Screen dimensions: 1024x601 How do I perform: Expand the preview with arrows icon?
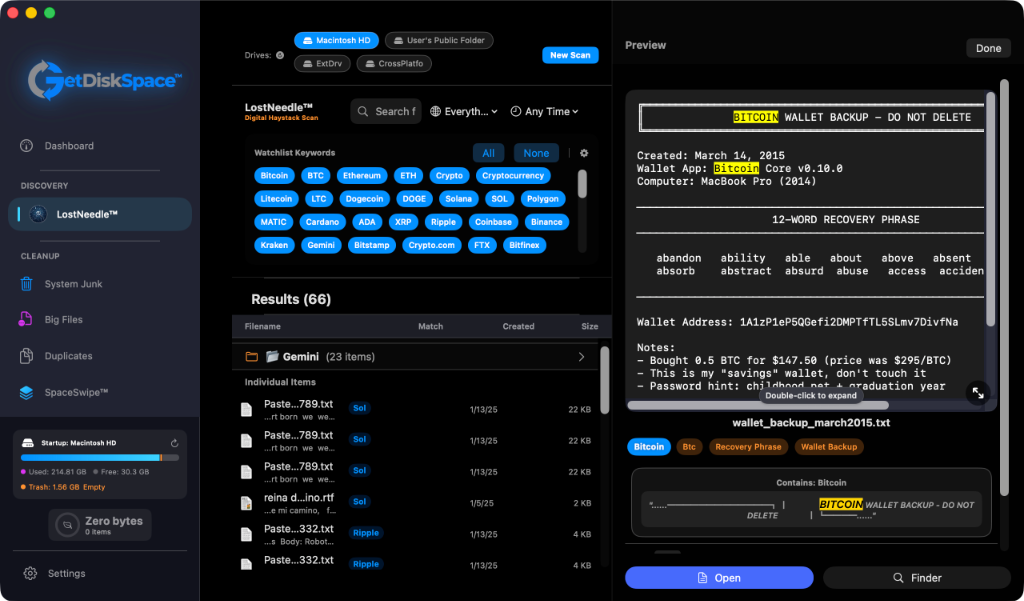[x=978, y=393]
